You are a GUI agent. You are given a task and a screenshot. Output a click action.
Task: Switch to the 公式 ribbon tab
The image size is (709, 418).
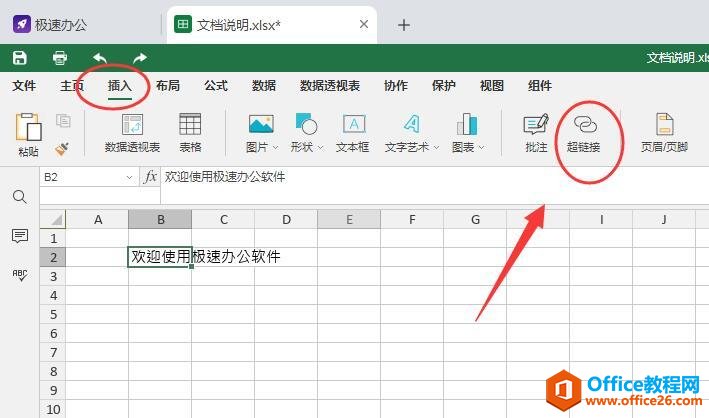coord(216,86)
